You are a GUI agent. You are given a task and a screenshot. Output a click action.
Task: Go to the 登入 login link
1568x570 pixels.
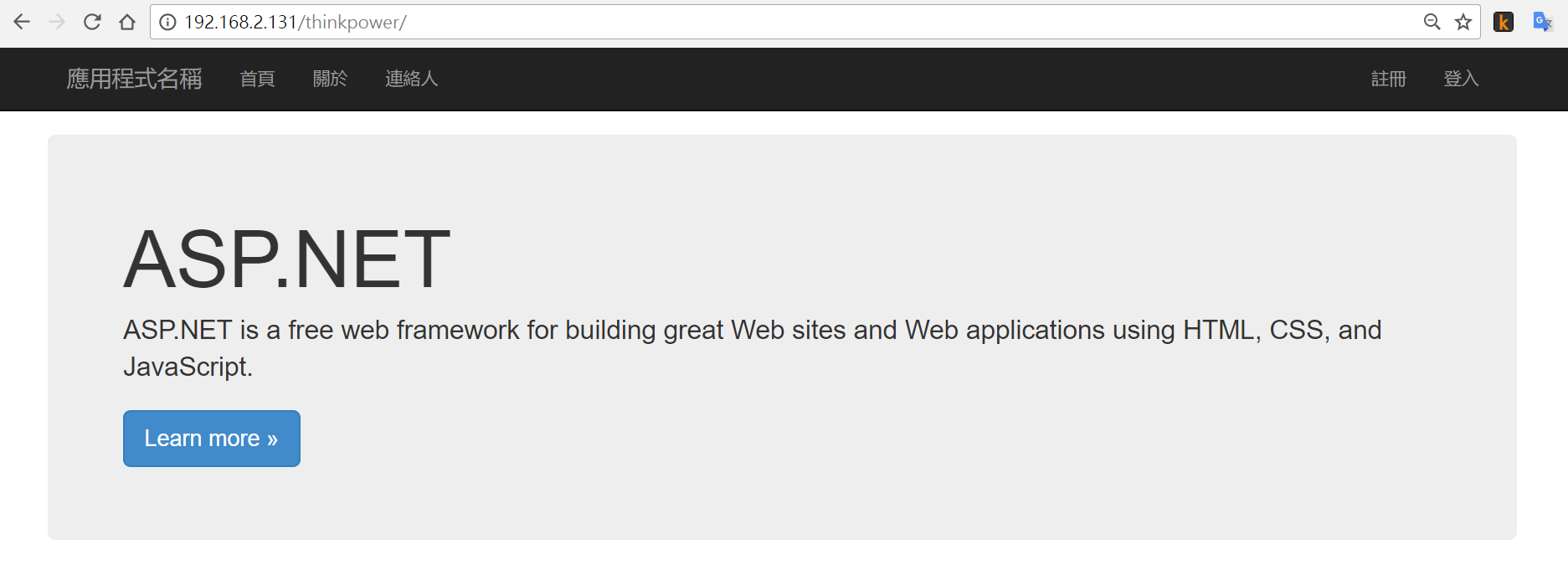(1462, 79)
